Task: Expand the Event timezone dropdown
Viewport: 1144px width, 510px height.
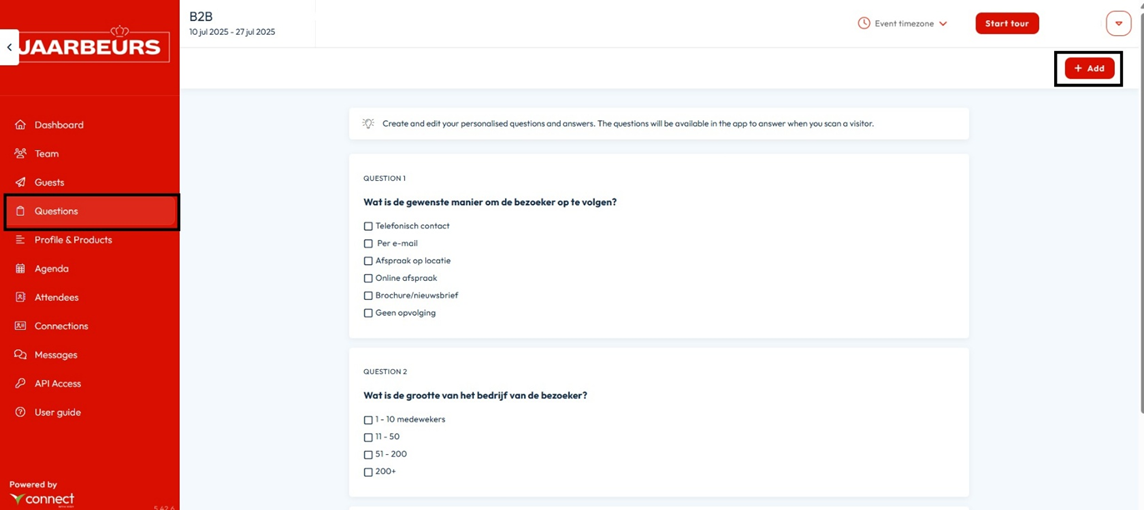Action: [x=903, y=23]
